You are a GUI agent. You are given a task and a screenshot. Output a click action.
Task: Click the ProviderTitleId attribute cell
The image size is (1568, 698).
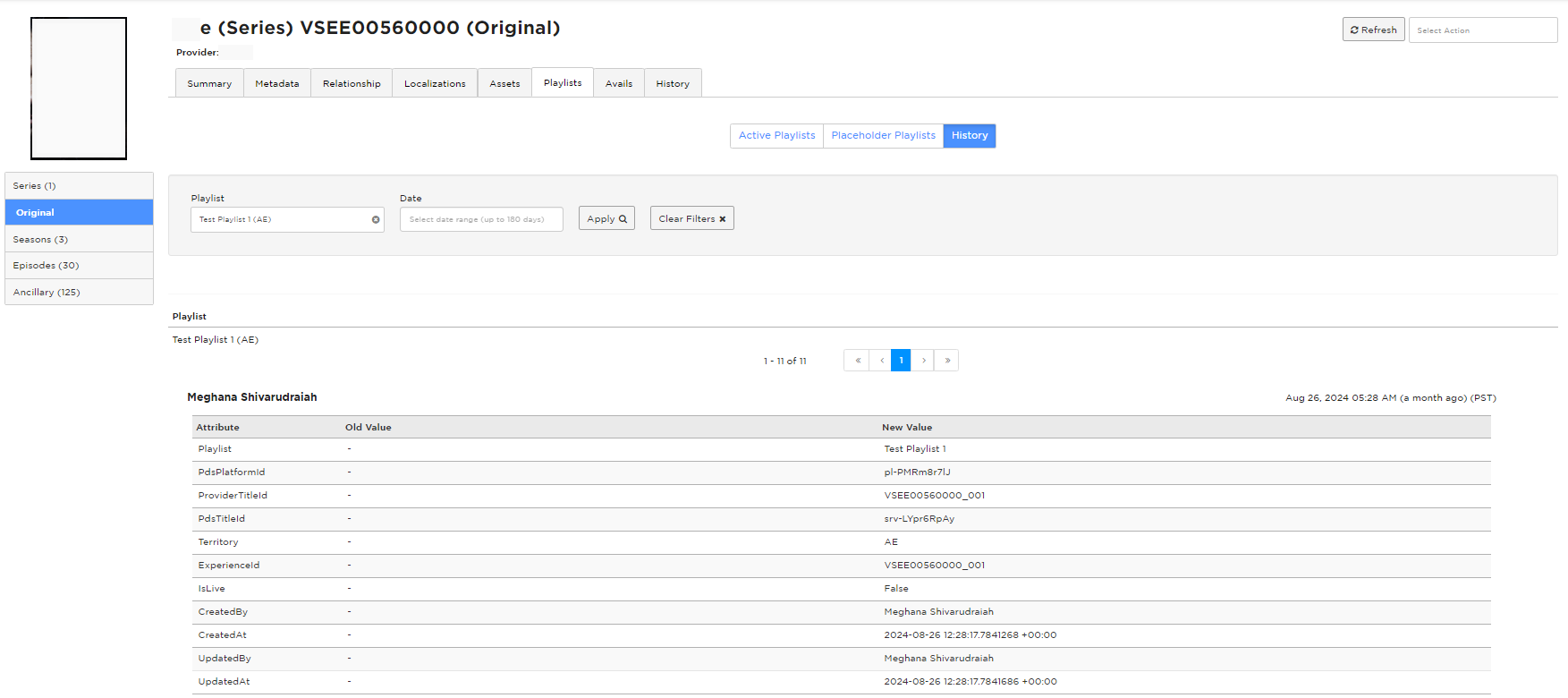(x=233, y=496)
